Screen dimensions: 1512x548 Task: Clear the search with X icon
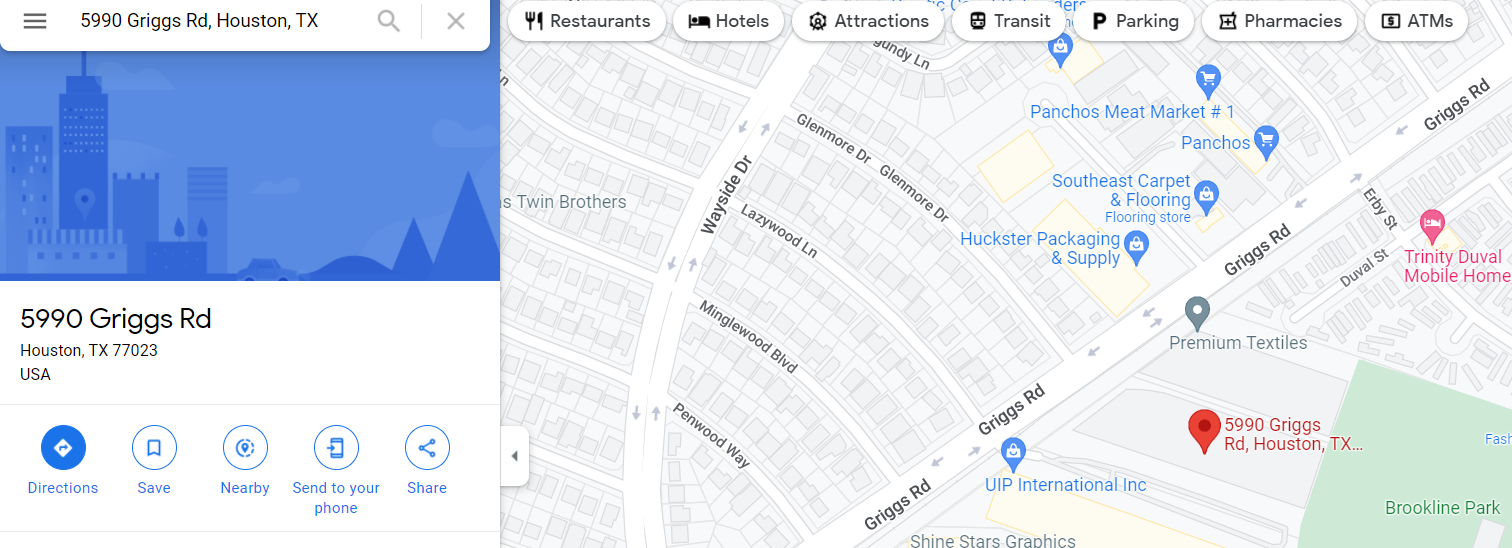coord(456,21)
